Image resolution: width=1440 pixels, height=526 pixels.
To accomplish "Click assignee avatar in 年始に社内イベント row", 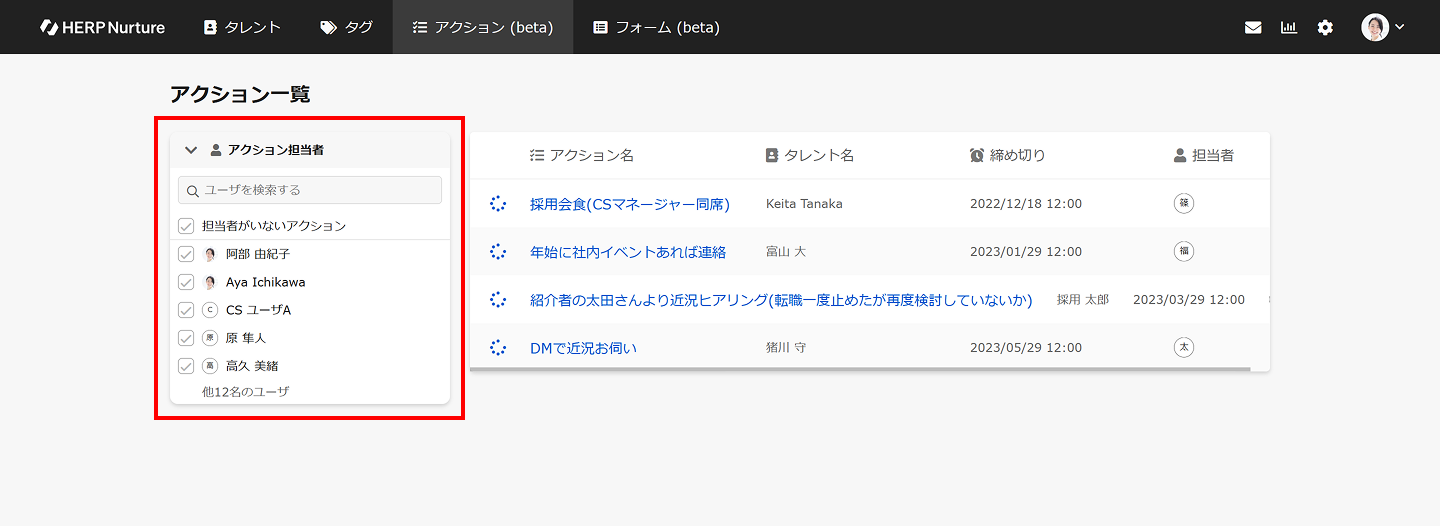I will (1184, 252).
